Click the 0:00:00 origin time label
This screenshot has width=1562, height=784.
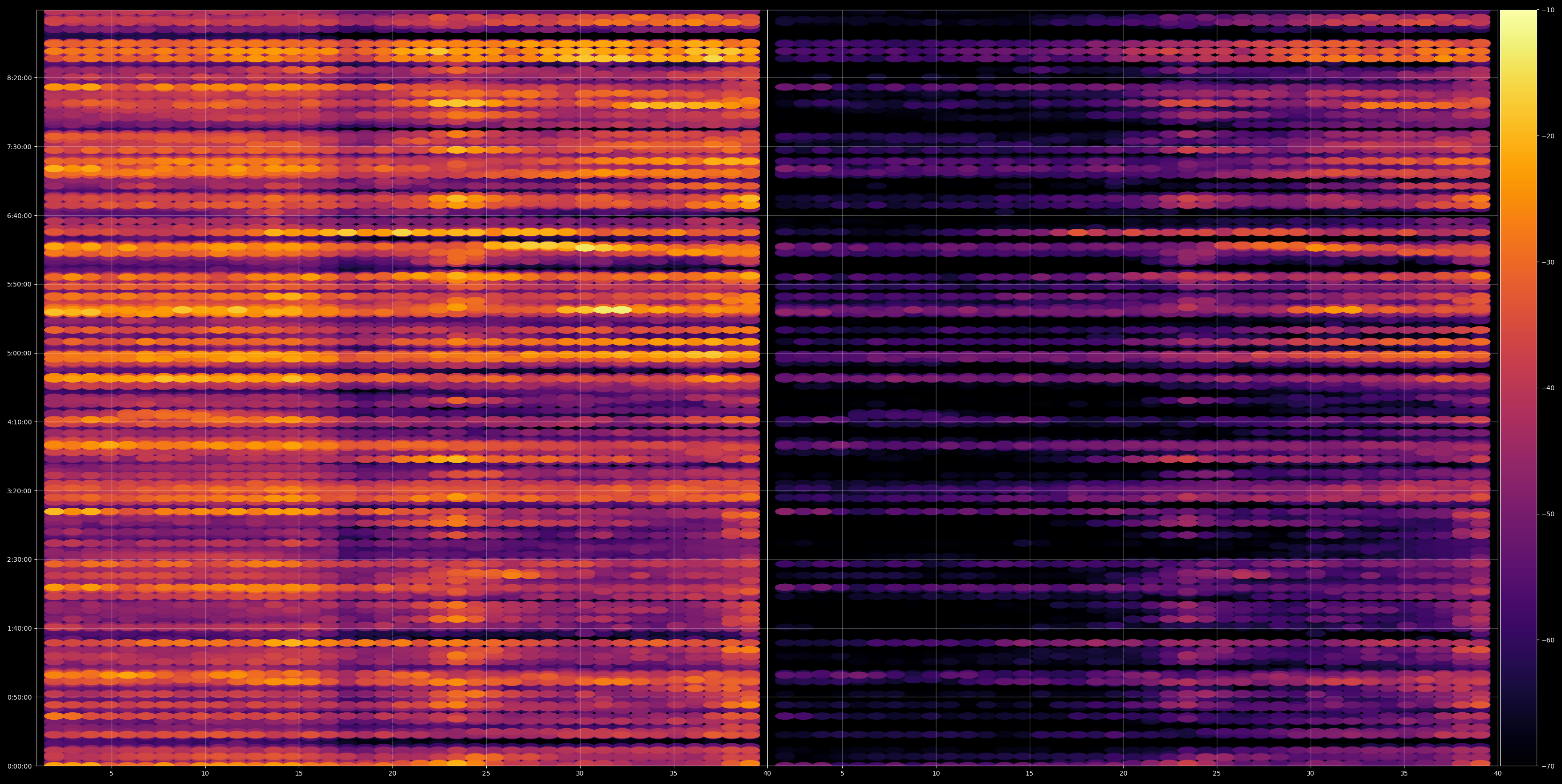(19, 766)
